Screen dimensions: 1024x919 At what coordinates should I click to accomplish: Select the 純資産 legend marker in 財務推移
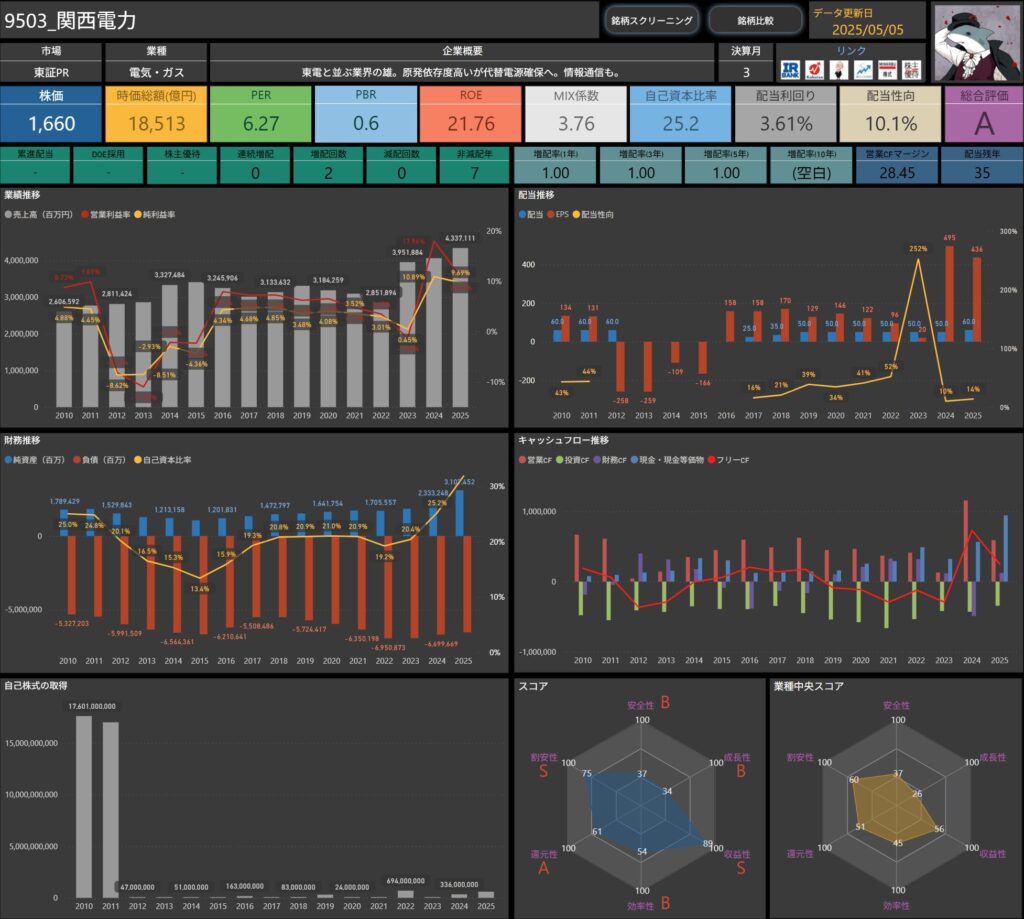click(8, 460)
